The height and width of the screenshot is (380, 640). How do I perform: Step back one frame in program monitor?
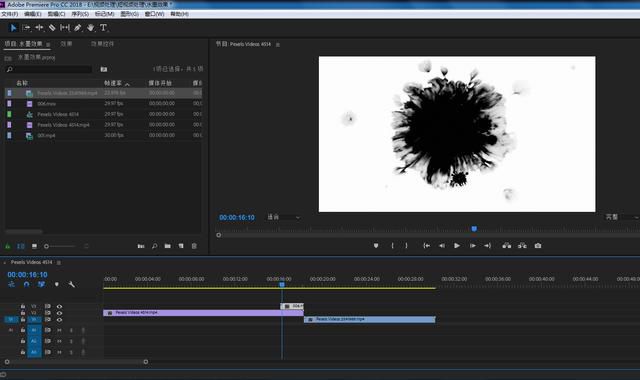442,246
